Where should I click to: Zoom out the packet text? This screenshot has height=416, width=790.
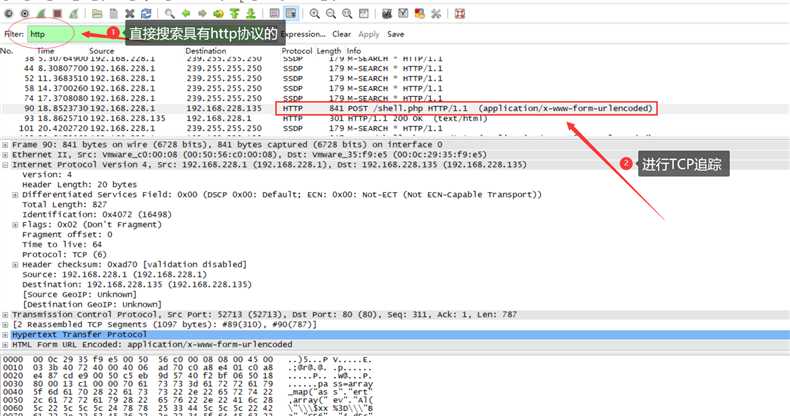(x=331, y=14)
